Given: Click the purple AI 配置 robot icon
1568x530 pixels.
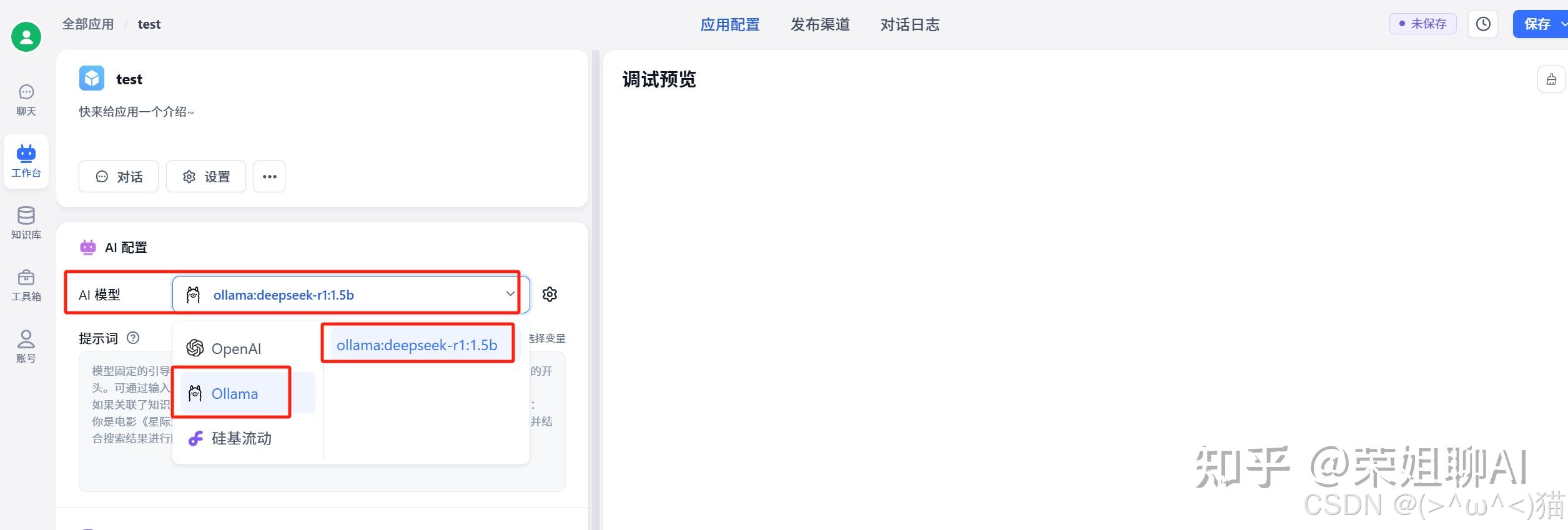Looking at the screenshot, I should point(88,247).
